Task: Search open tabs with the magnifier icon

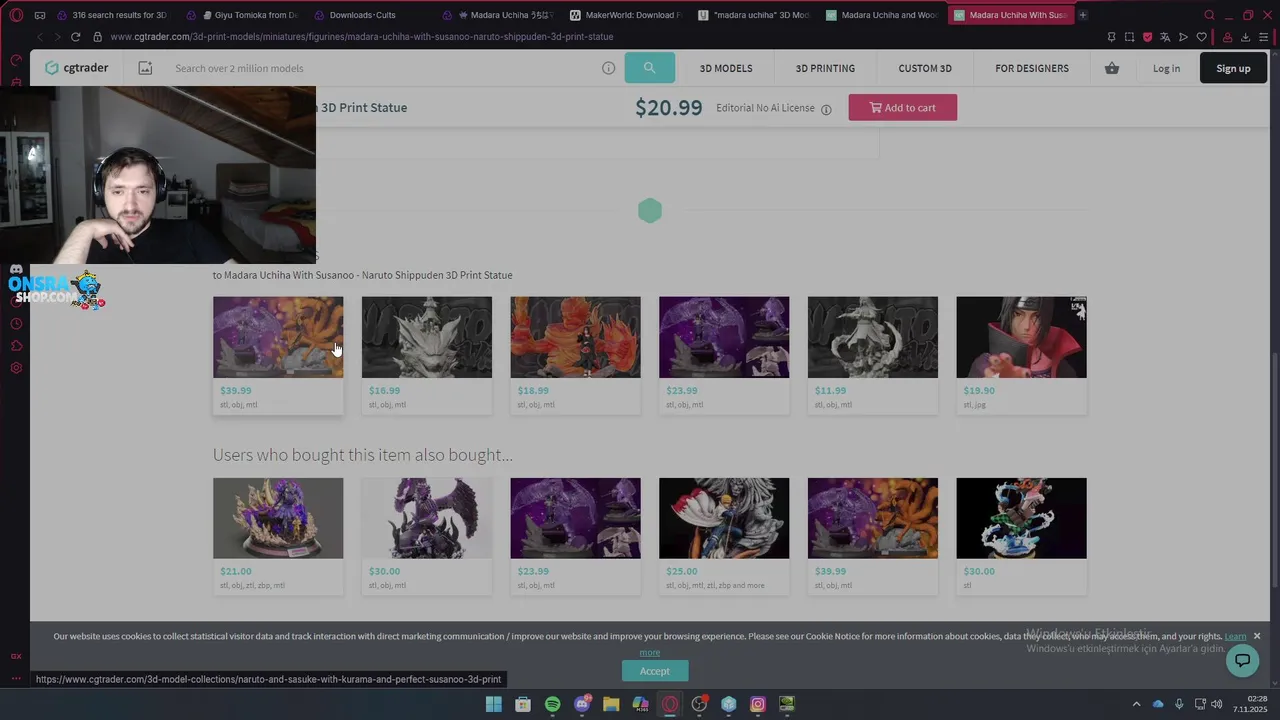Action: tap(1209, 15)
